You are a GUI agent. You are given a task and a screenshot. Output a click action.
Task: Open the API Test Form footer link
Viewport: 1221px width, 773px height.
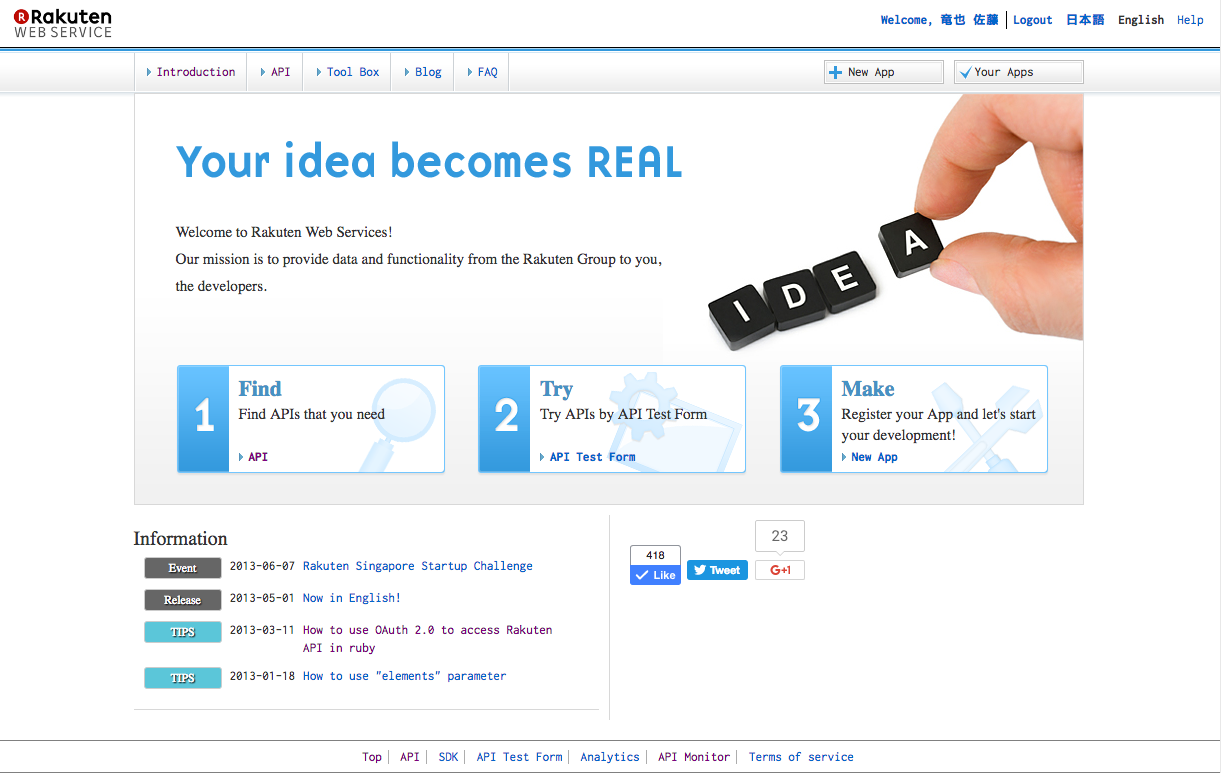(x=520, y=757)
